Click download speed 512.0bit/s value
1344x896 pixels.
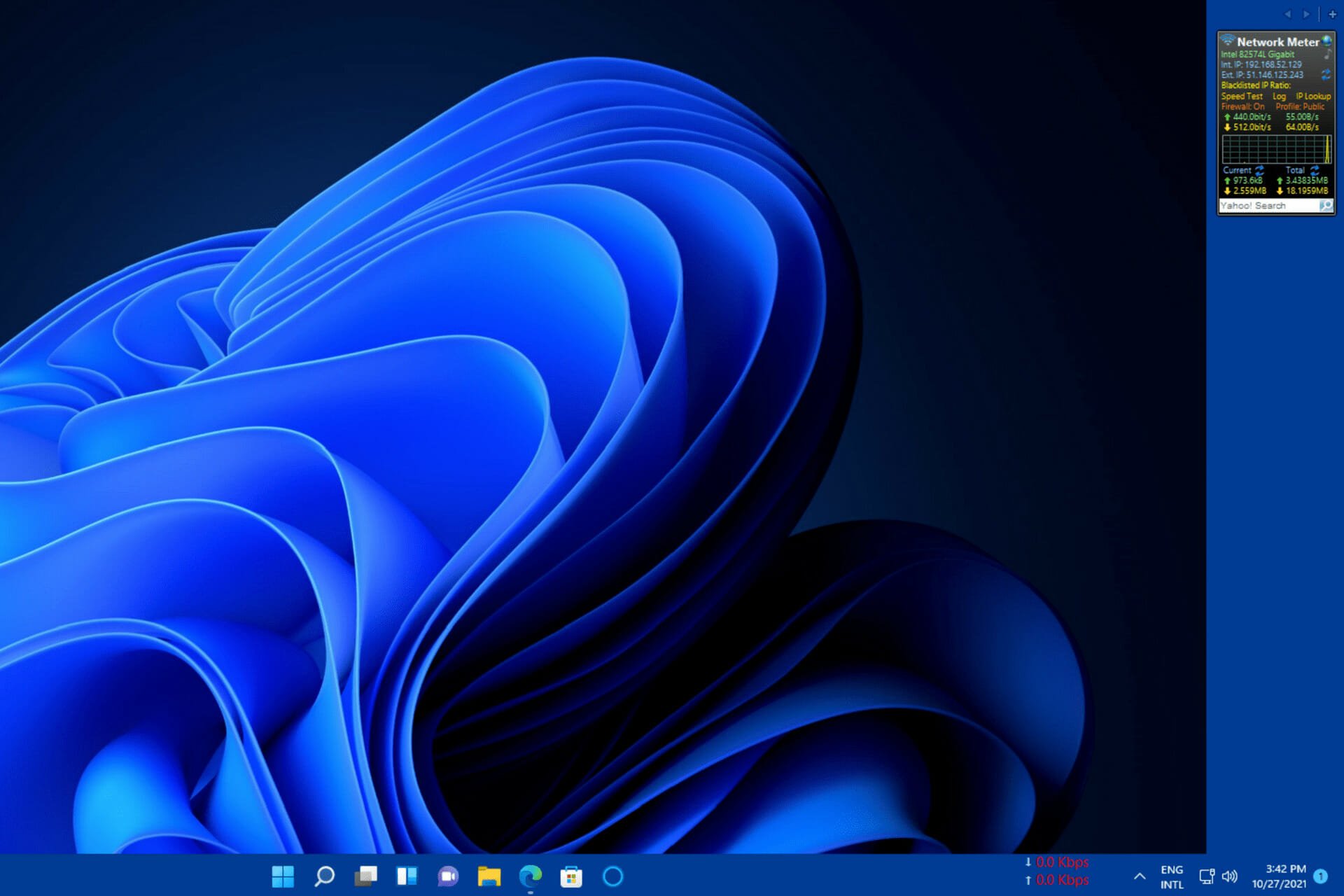(x=1252, y=127)
